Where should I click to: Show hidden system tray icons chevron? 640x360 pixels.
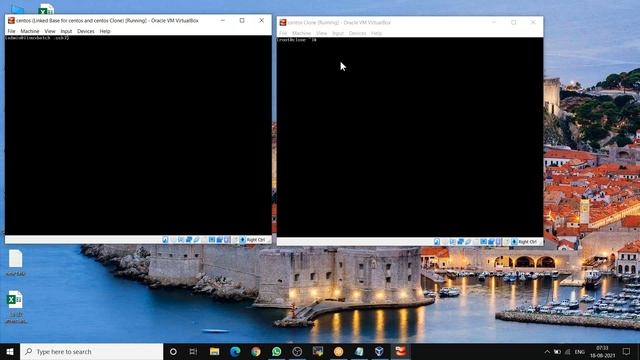pyautogui.click(x=547, y=351)
